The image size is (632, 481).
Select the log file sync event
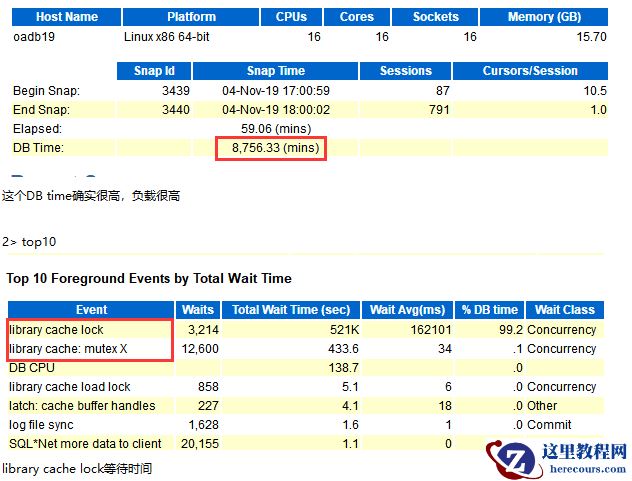click(41, 425)
